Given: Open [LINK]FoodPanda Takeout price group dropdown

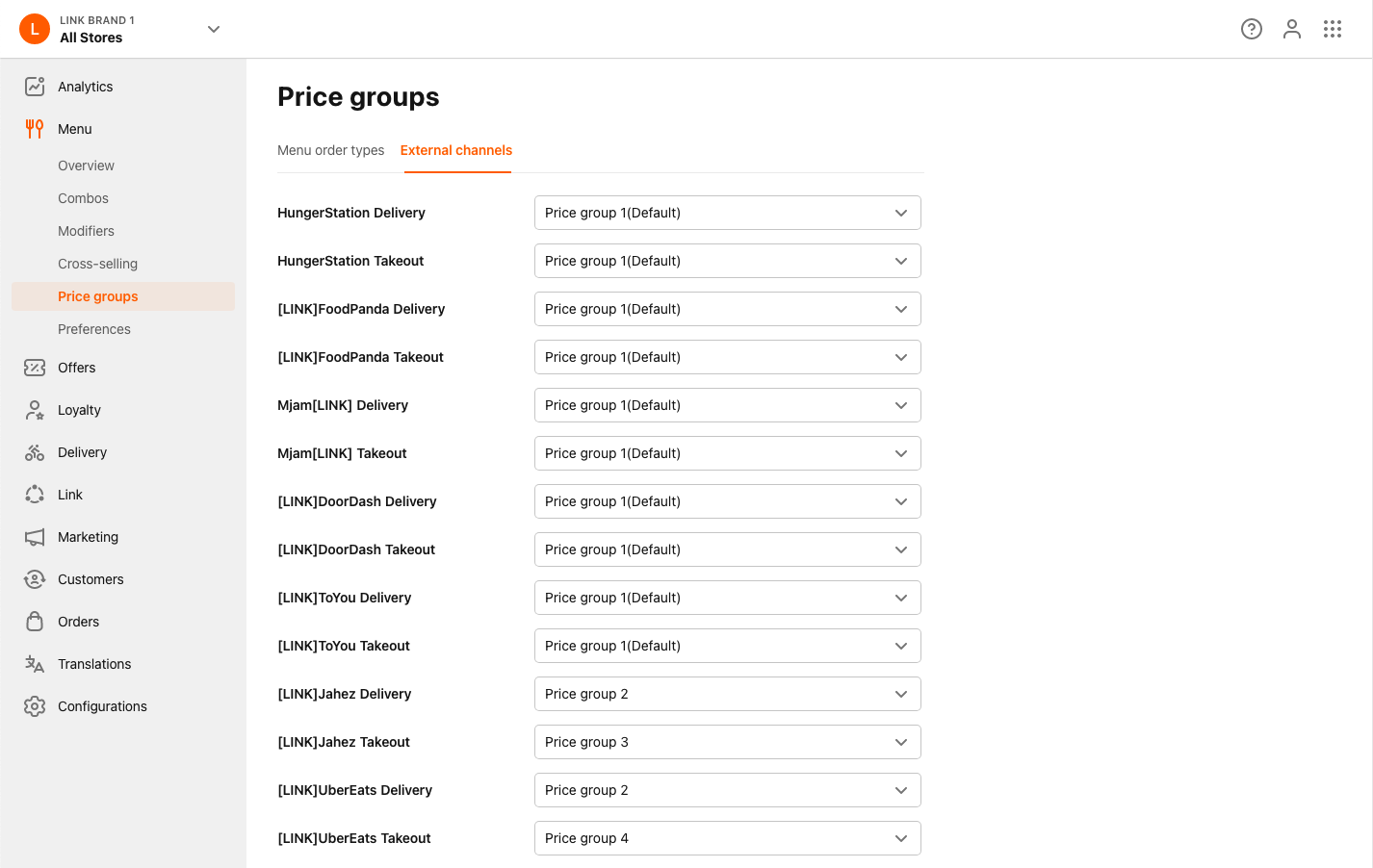Looking at the screenshot, I should tap(728, 357).
